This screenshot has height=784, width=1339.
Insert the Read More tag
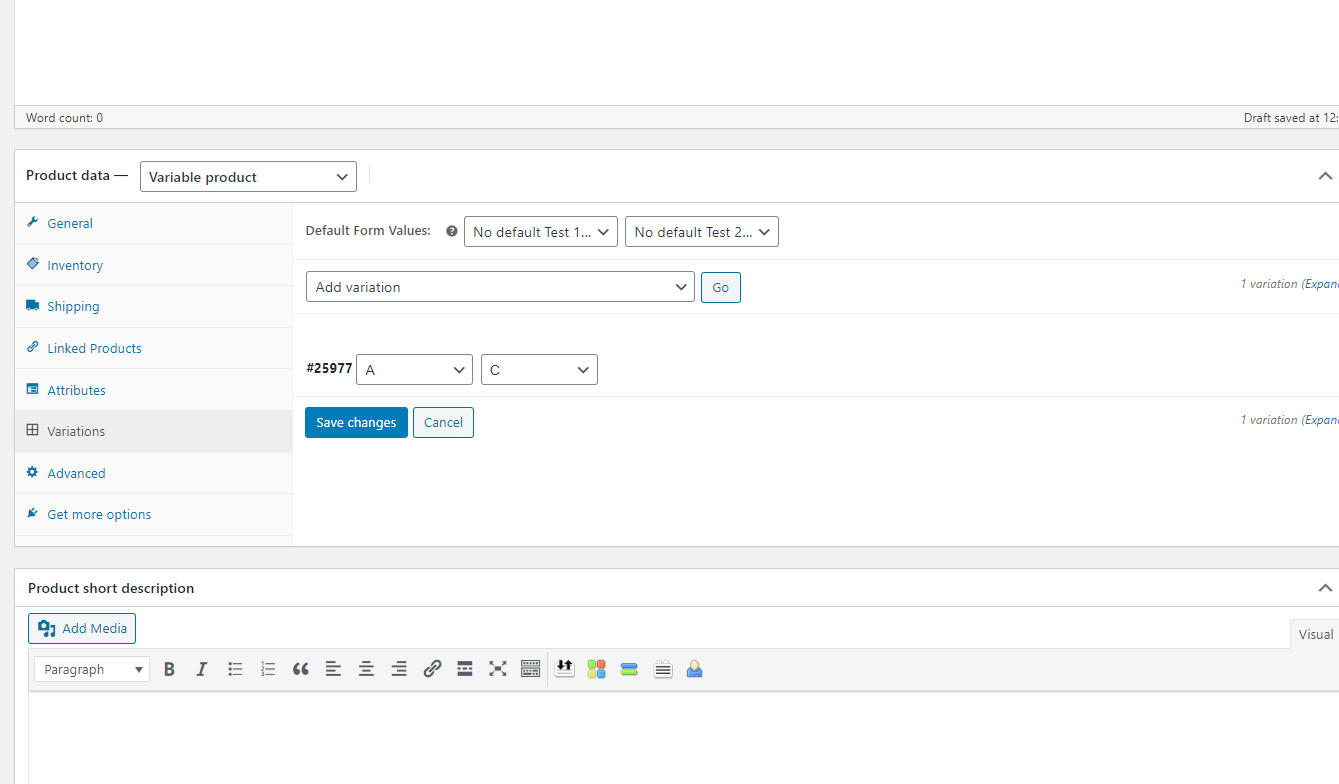[x=464, y=669]
